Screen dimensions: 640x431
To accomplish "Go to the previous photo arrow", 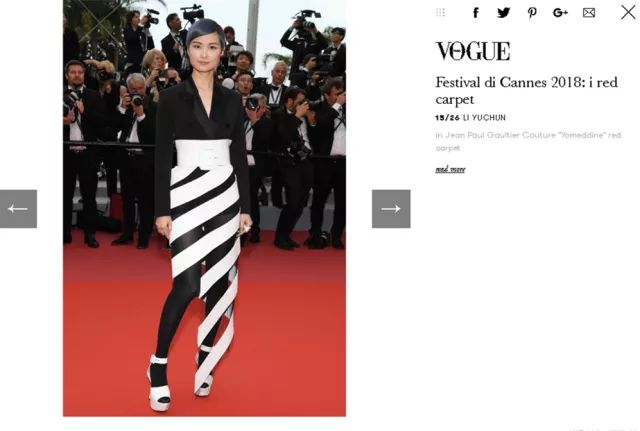I will pyautogui.click(x=18, y=209).
